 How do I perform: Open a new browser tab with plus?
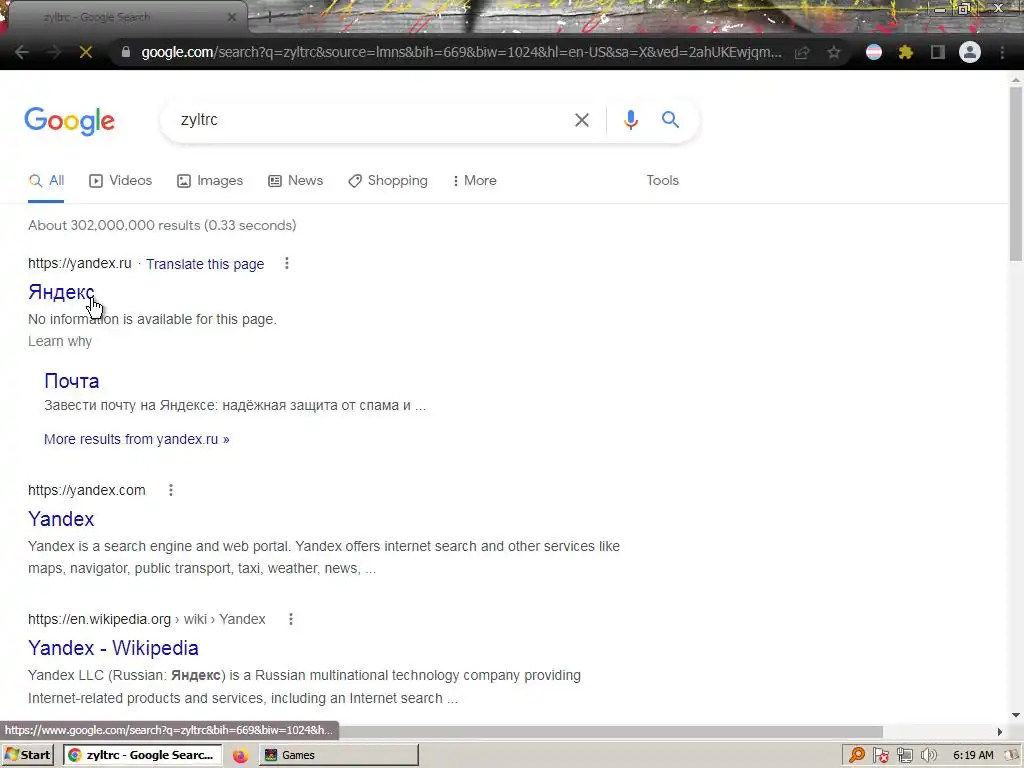coord(269,18)
